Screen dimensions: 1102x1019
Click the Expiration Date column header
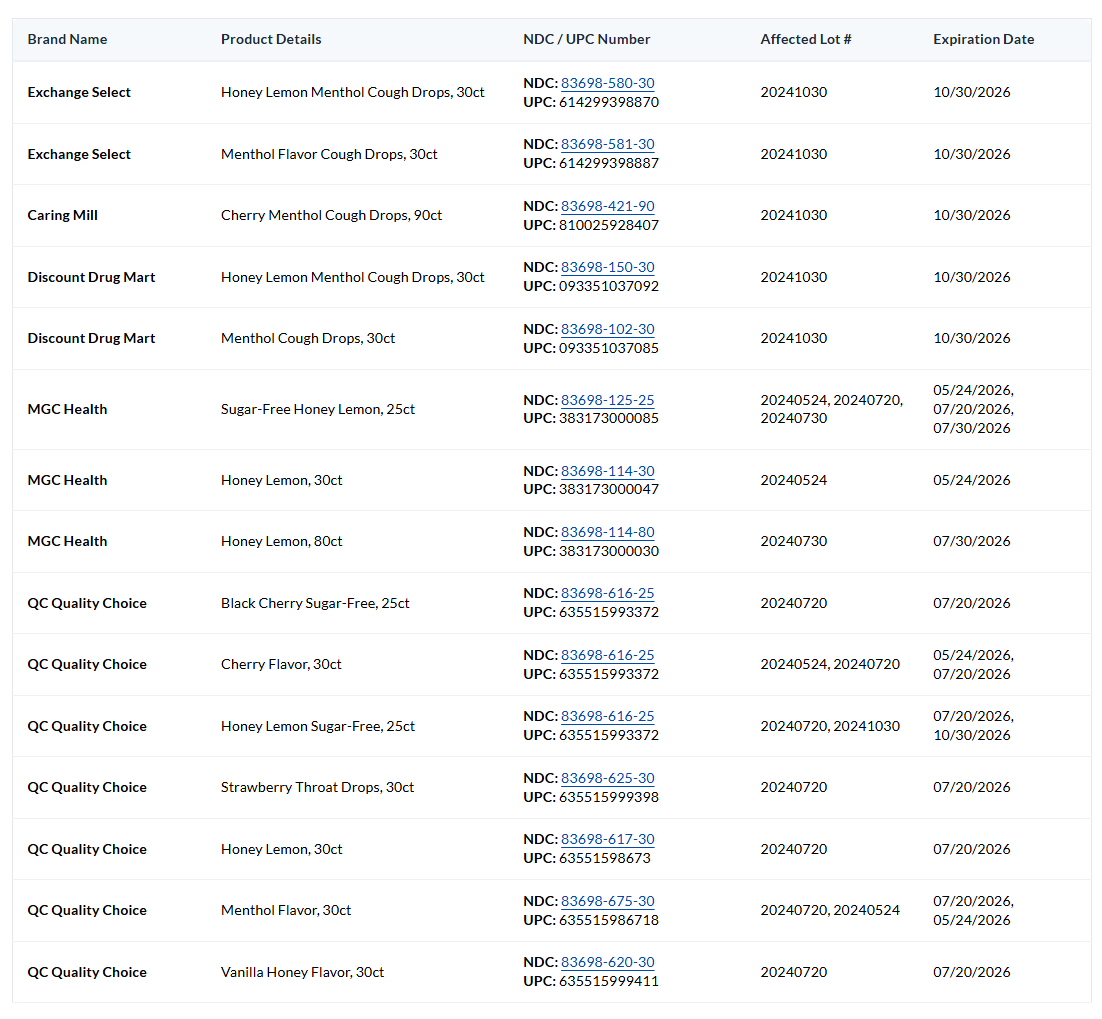pyautogui.click(x=983, y=39)
